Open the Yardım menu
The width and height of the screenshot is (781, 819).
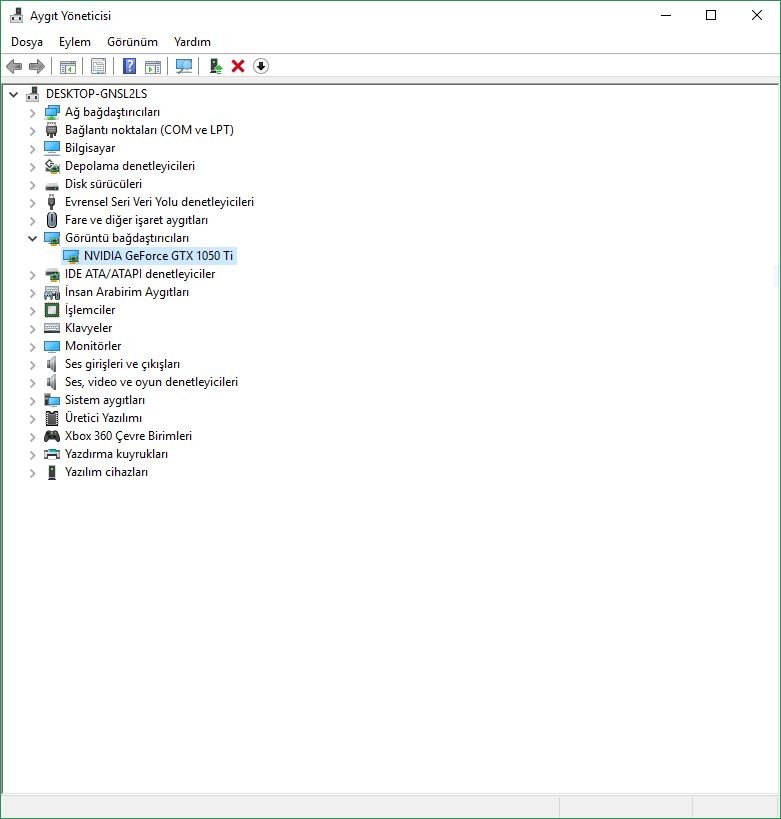pos(192,42)
